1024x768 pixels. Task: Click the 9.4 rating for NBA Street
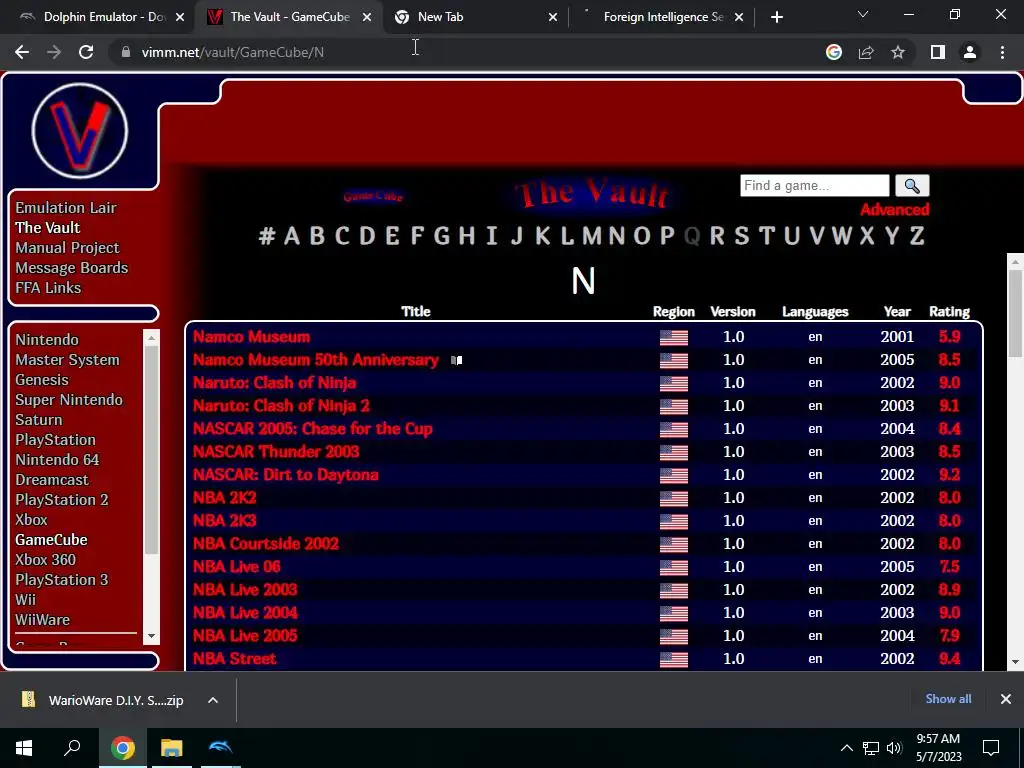(x=949, y=659)
